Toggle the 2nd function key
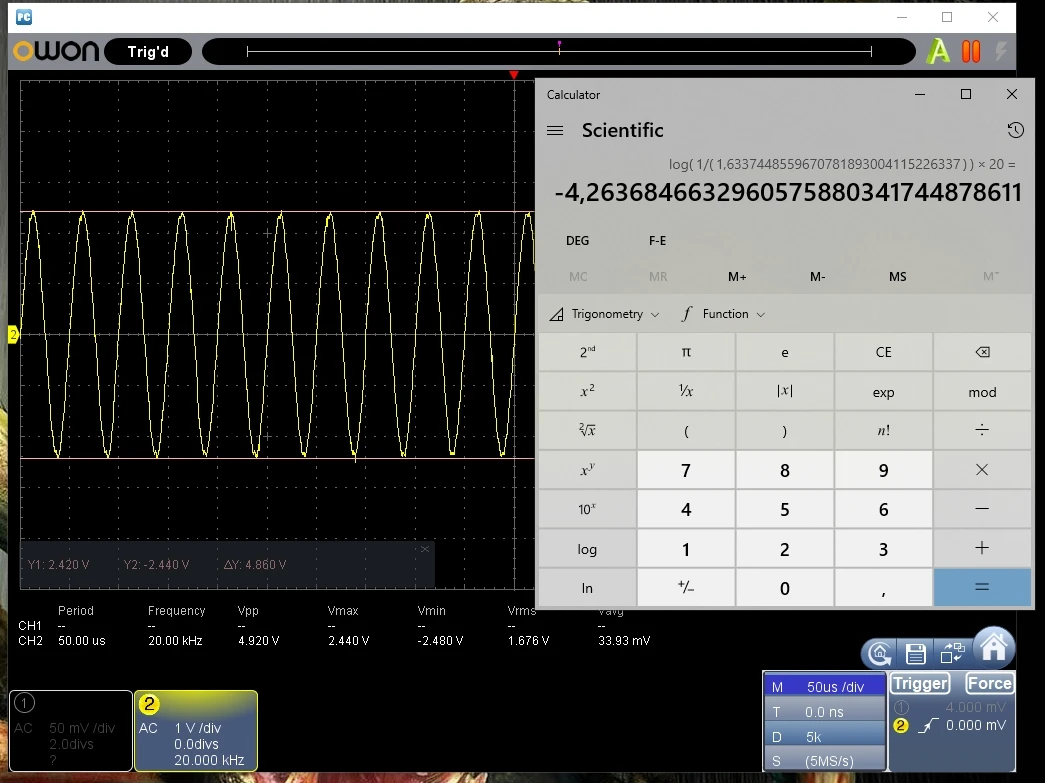Image resolution: width=1045 pixels, height=783 pixels. [x=587, y=352]
